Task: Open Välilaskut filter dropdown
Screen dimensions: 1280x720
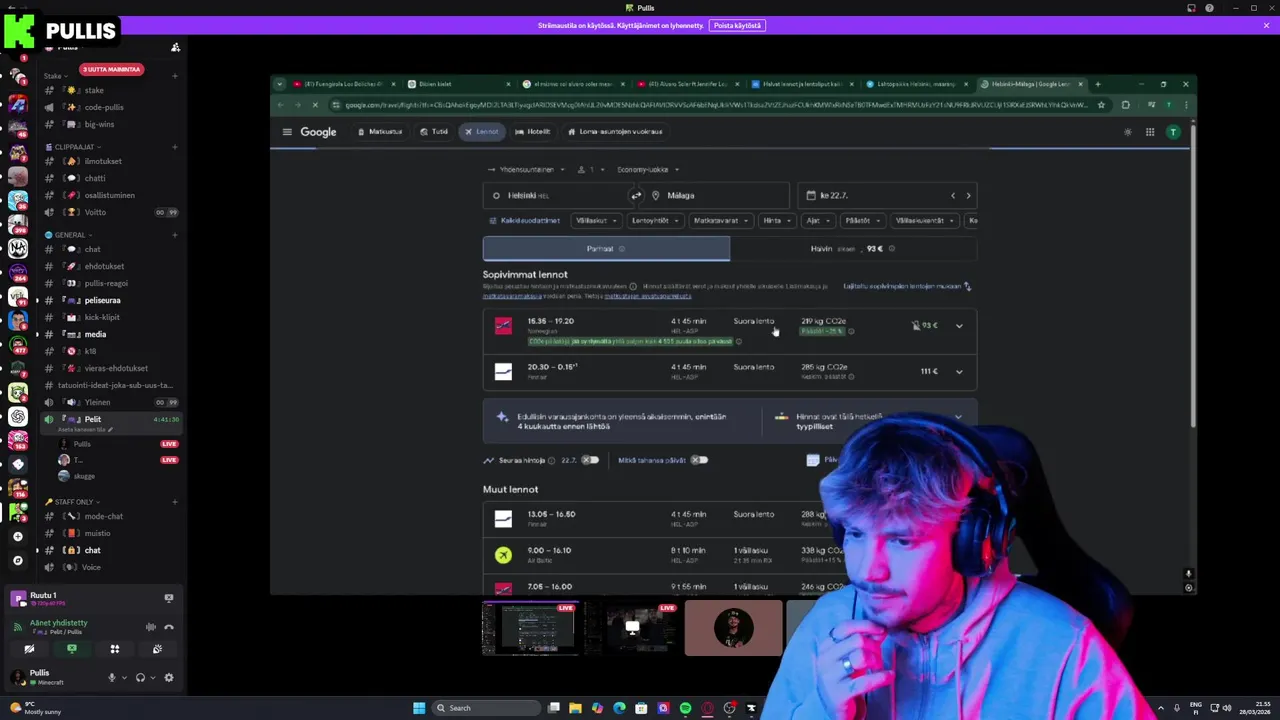Action: 595,220
